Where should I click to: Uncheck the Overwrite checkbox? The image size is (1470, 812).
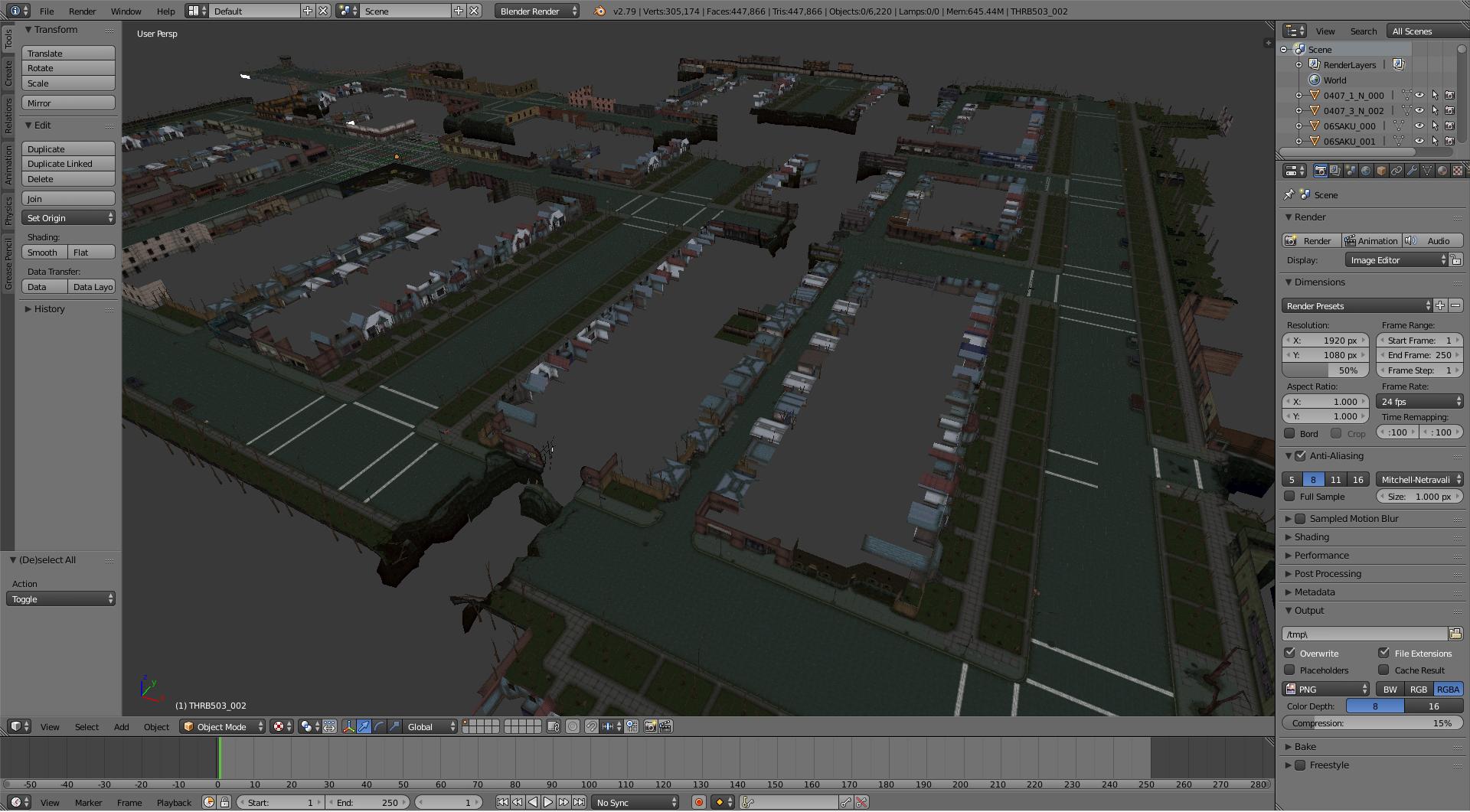point(1290,654)
